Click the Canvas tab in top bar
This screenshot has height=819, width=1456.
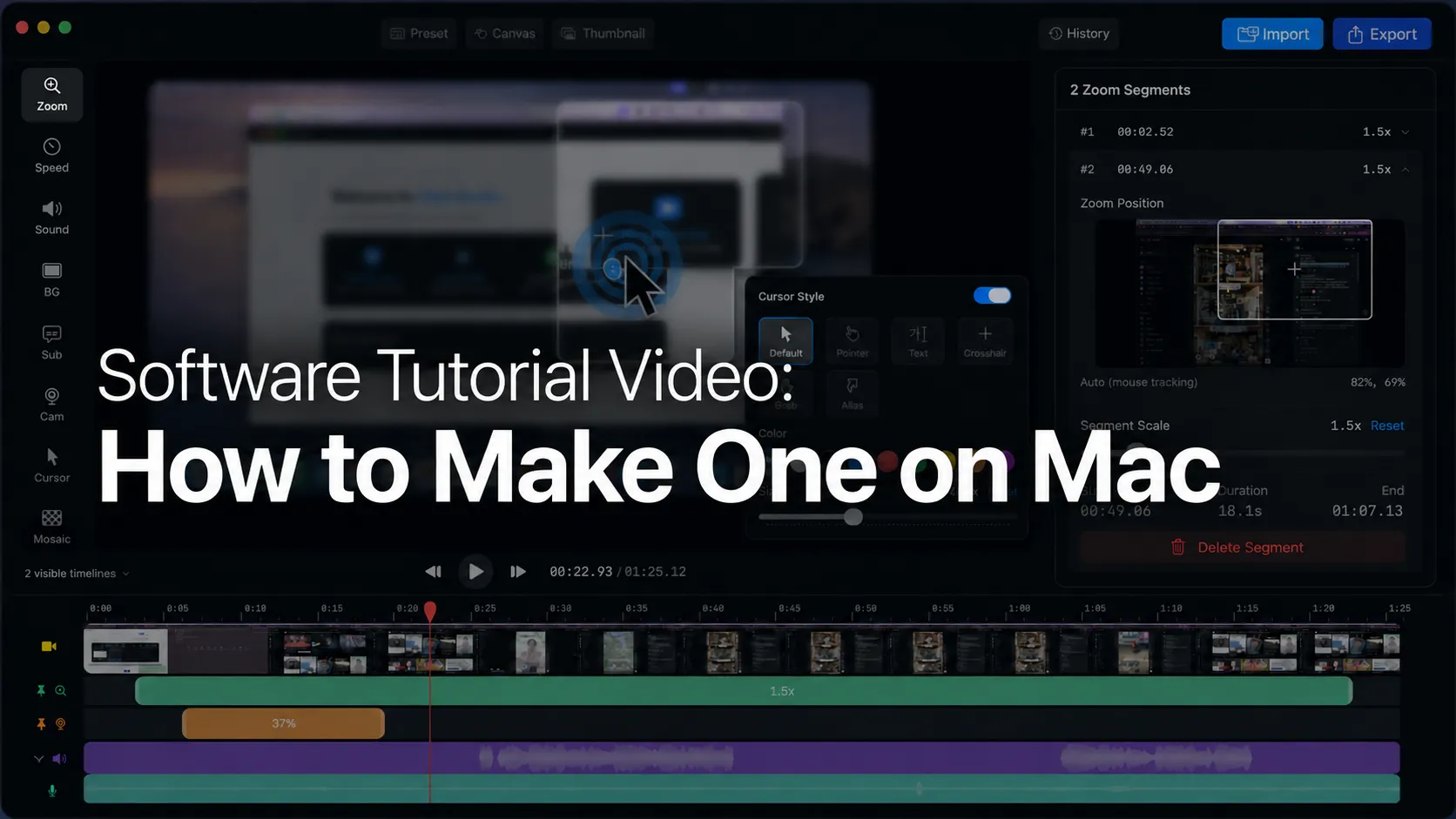[x=505, y=33]
